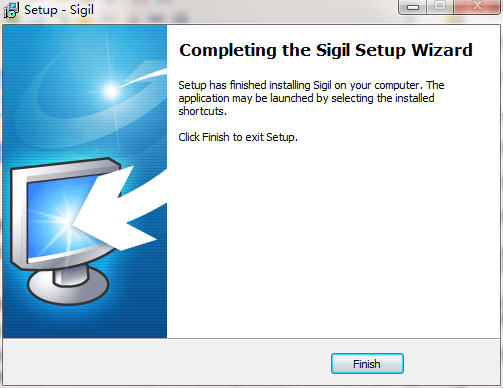Viewport: 503px width, 388px height.
Task: Click the 'Completing the Sigil Setup Wizard' heading
Action: (326, 50)
